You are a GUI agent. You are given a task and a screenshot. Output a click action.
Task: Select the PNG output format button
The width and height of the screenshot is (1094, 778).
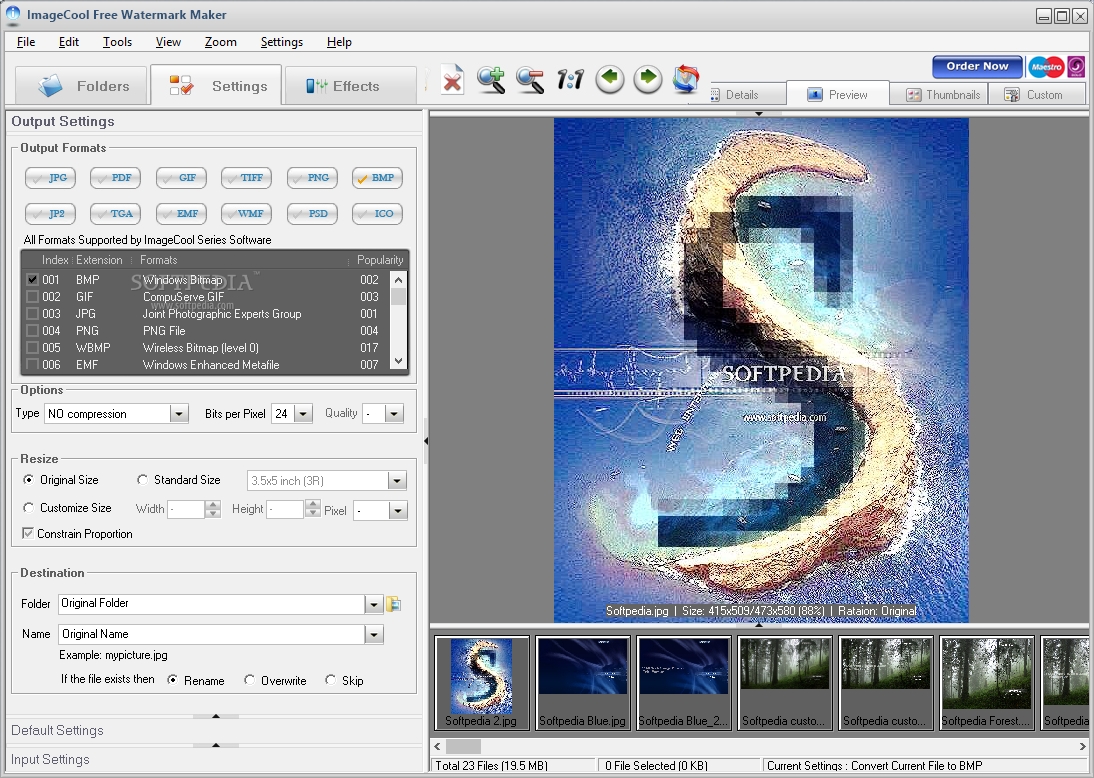[312, 178]
